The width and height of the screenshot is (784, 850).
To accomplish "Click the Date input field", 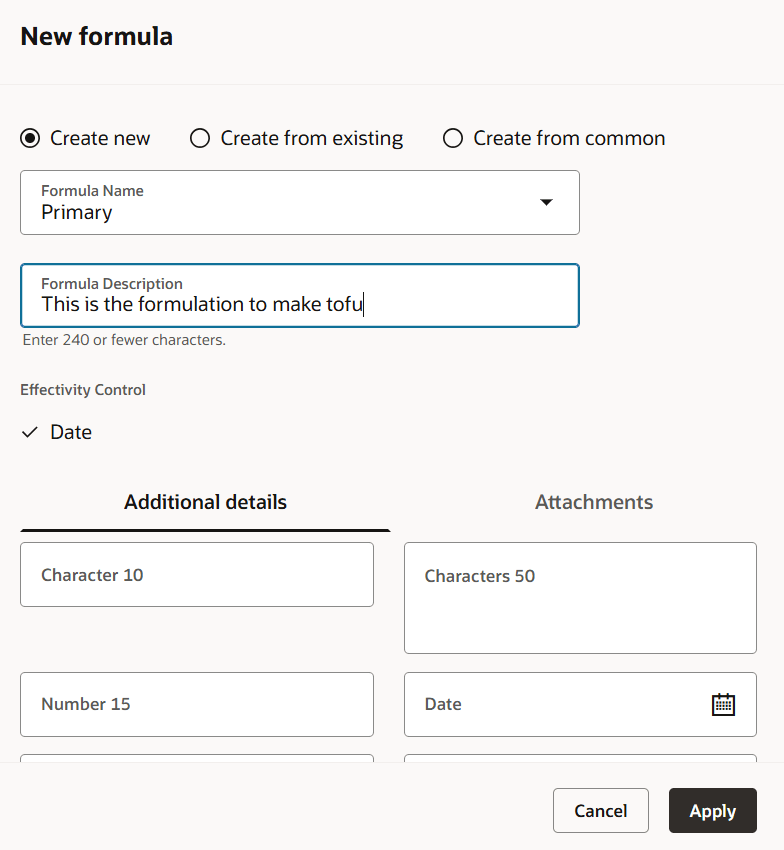I will (x=560, y=704).
